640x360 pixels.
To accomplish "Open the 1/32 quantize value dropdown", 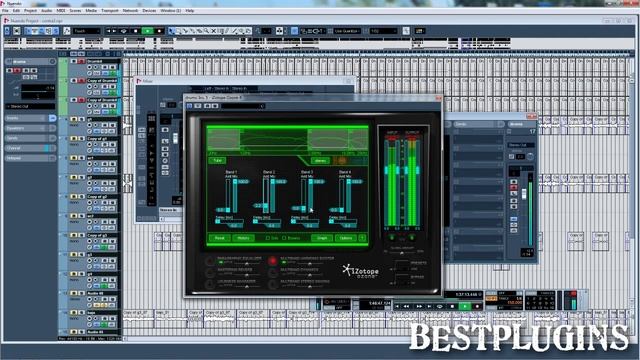I will 384,31.
